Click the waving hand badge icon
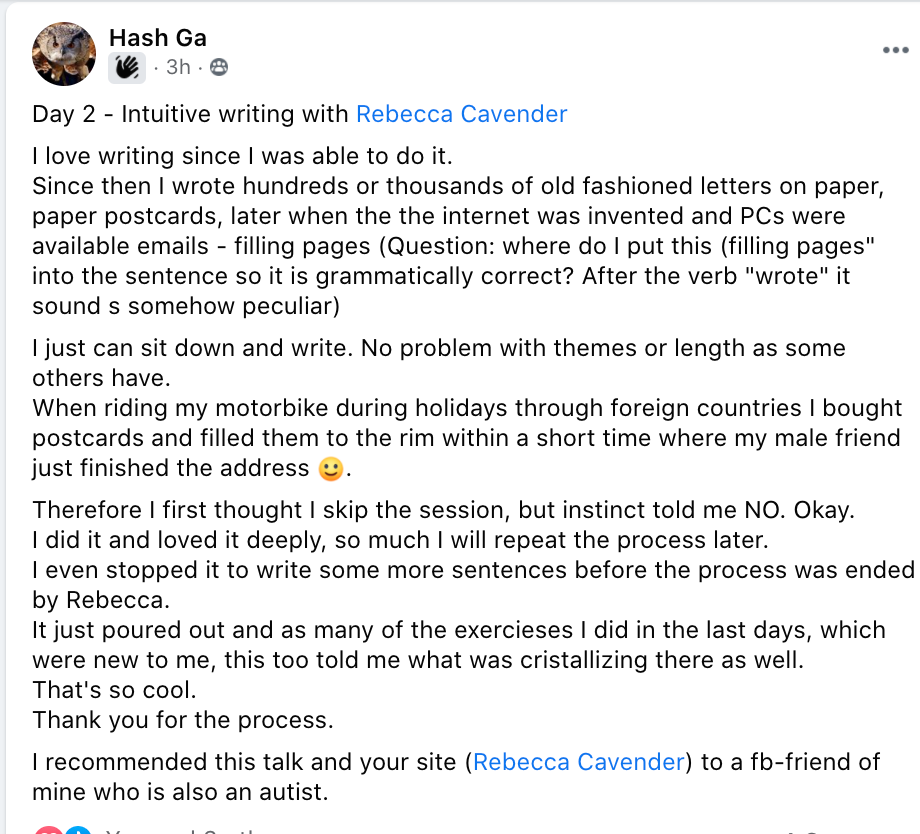Viewport: 920px width, 834px height. pyautogui.click(x=127, y=67)
